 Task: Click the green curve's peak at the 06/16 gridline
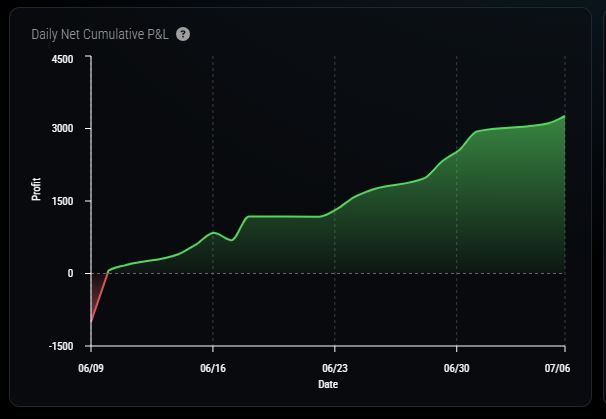(x=213, y=232)
